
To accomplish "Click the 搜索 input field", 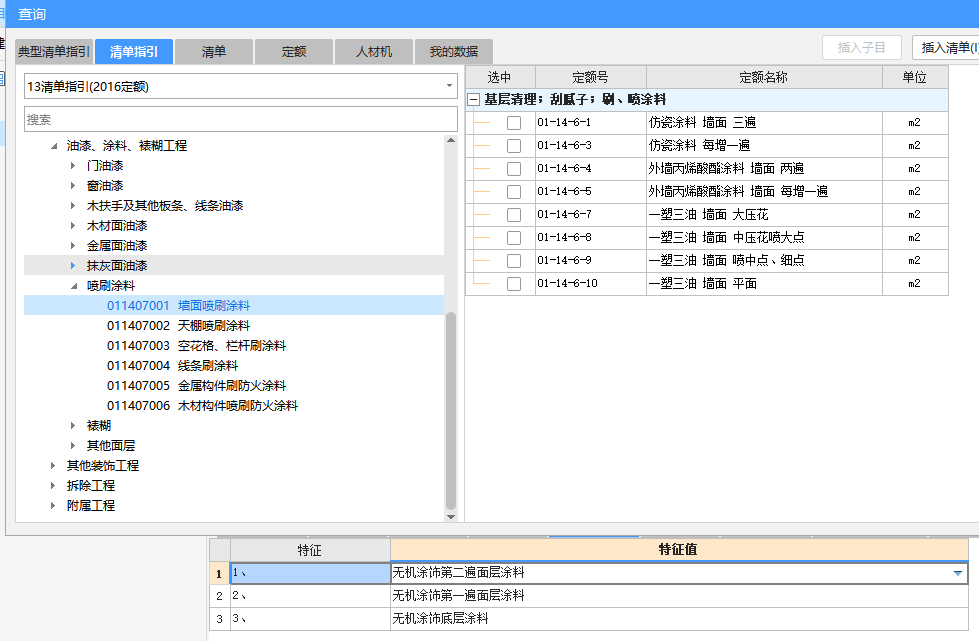I will coord(240,119).
